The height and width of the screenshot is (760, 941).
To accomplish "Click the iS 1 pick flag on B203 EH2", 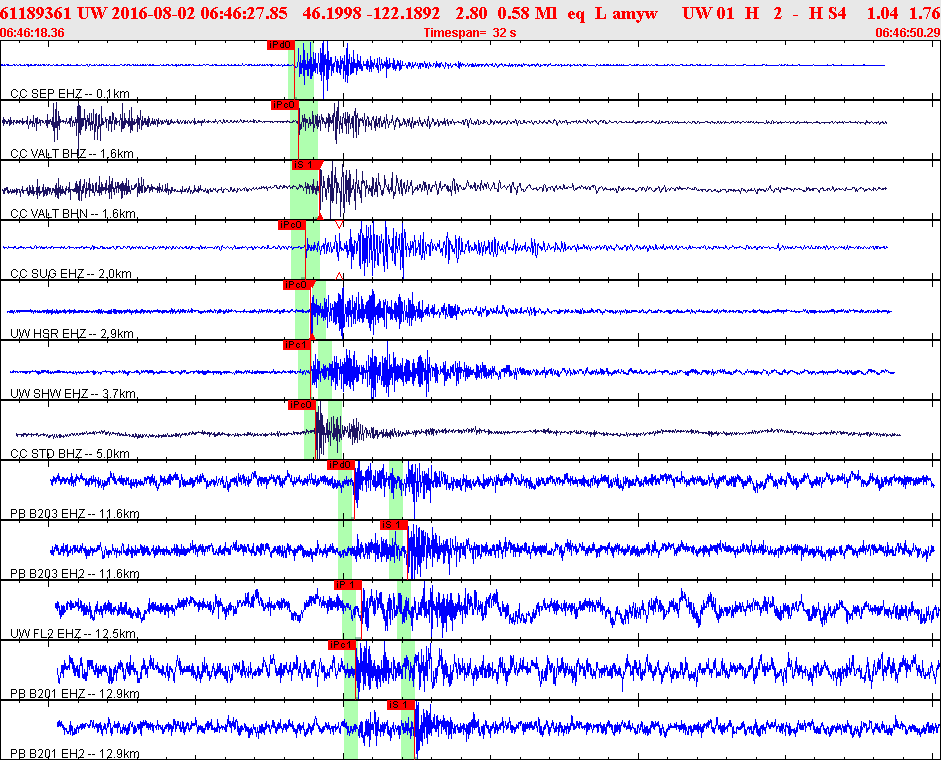I will 393,525.
